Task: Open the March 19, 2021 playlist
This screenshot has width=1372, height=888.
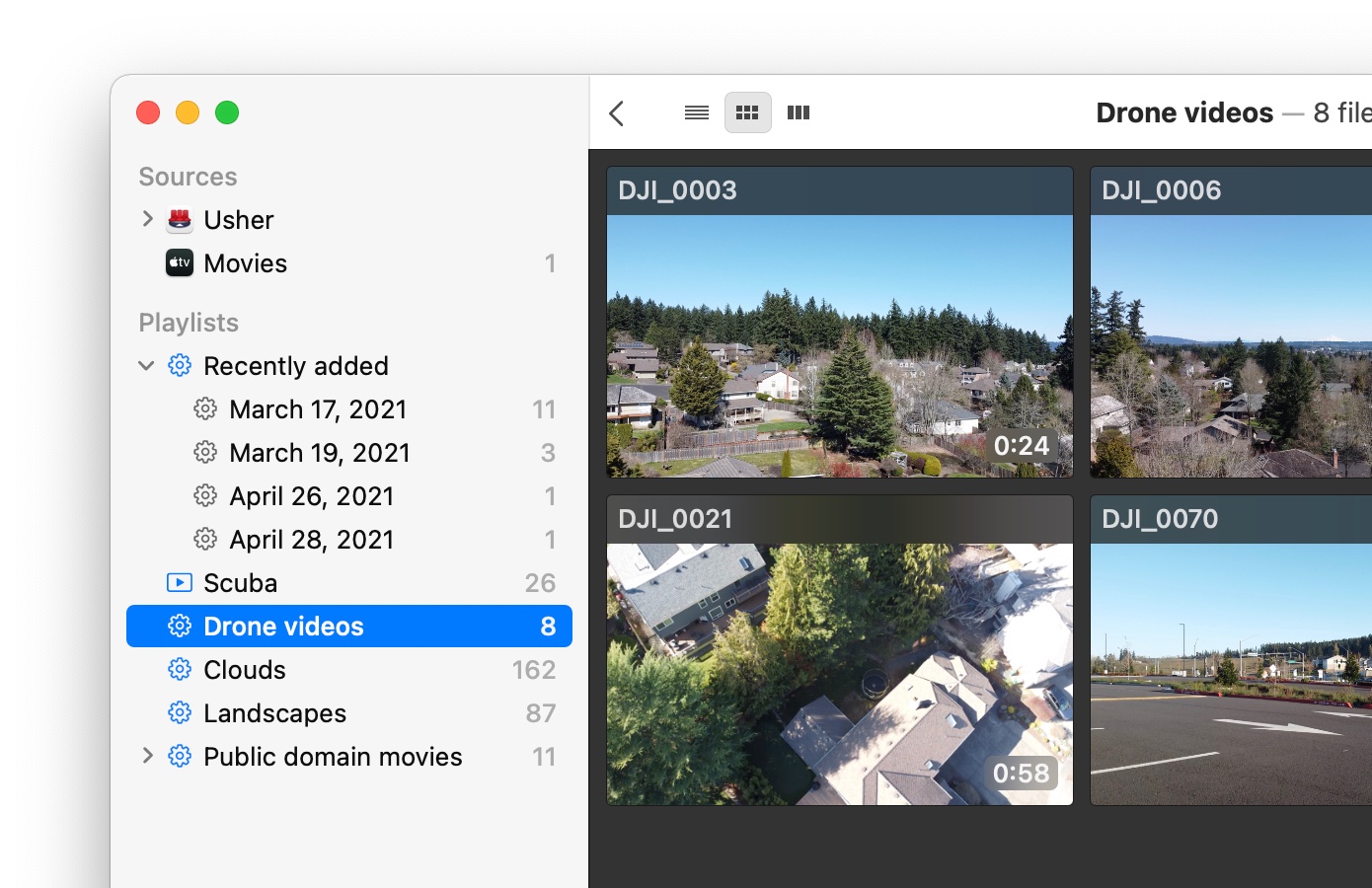Action: click(349, 452)
